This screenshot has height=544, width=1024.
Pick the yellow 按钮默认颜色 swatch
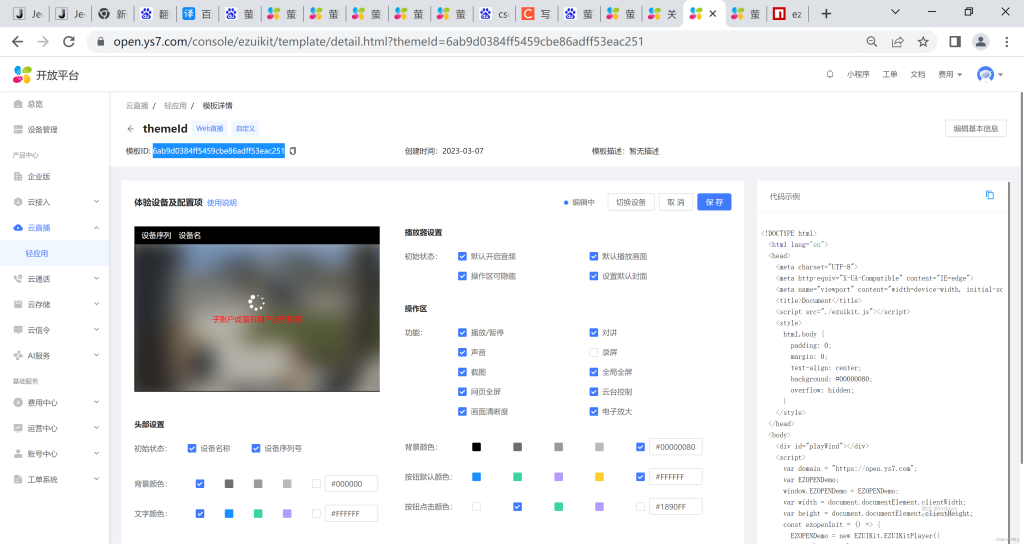599,477
